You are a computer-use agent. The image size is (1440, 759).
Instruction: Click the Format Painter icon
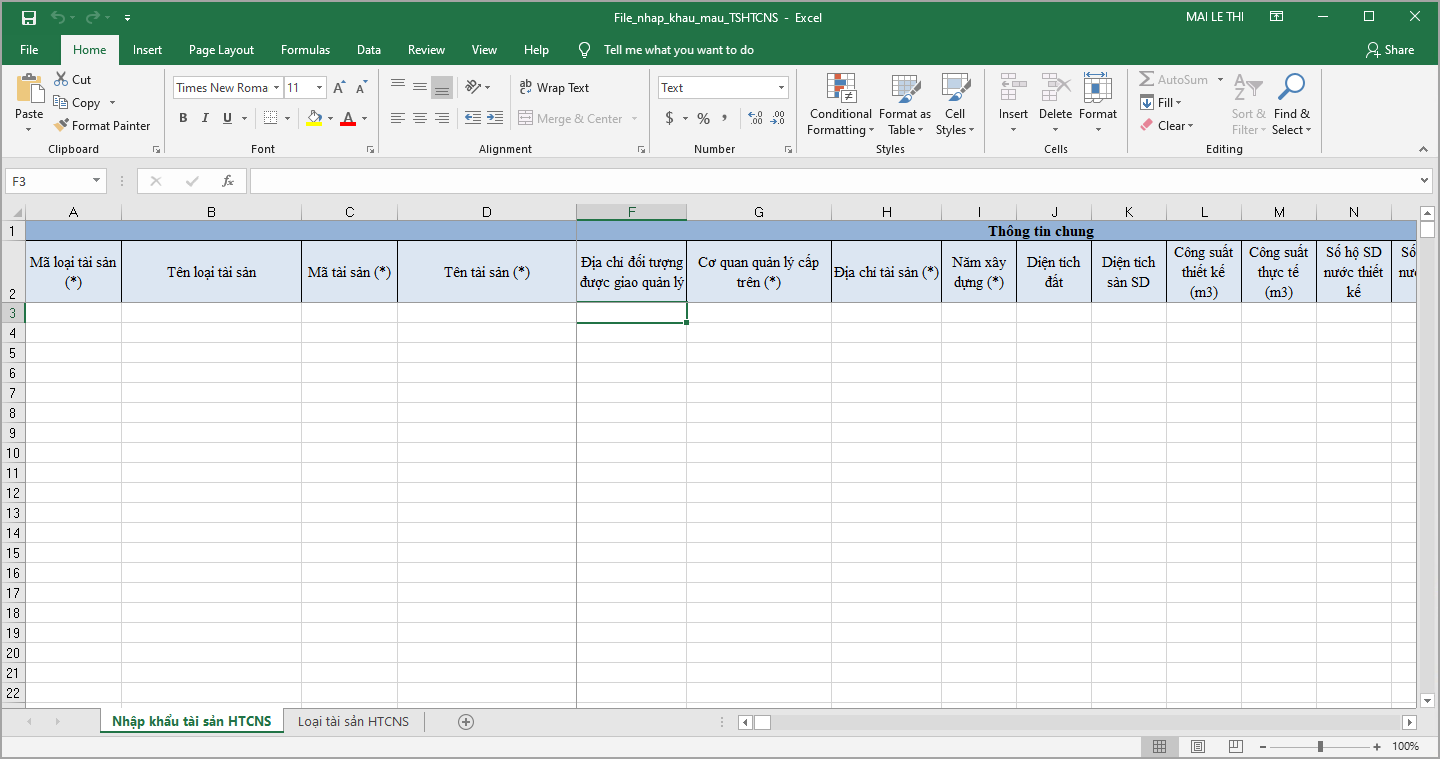pos(62,126)
